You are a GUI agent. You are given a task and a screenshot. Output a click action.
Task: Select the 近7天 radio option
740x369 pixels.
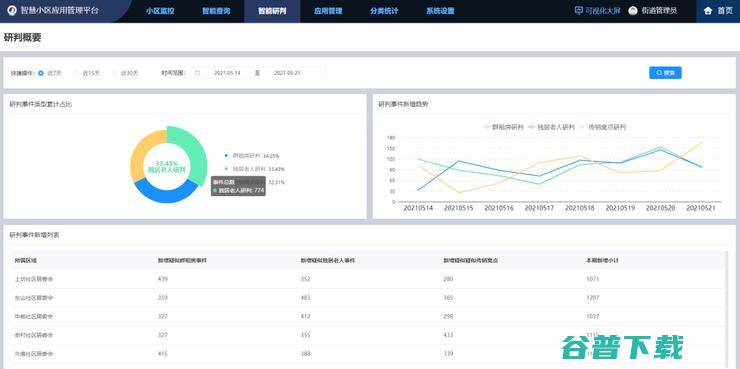pyautogui.click(x=50, y=73)
